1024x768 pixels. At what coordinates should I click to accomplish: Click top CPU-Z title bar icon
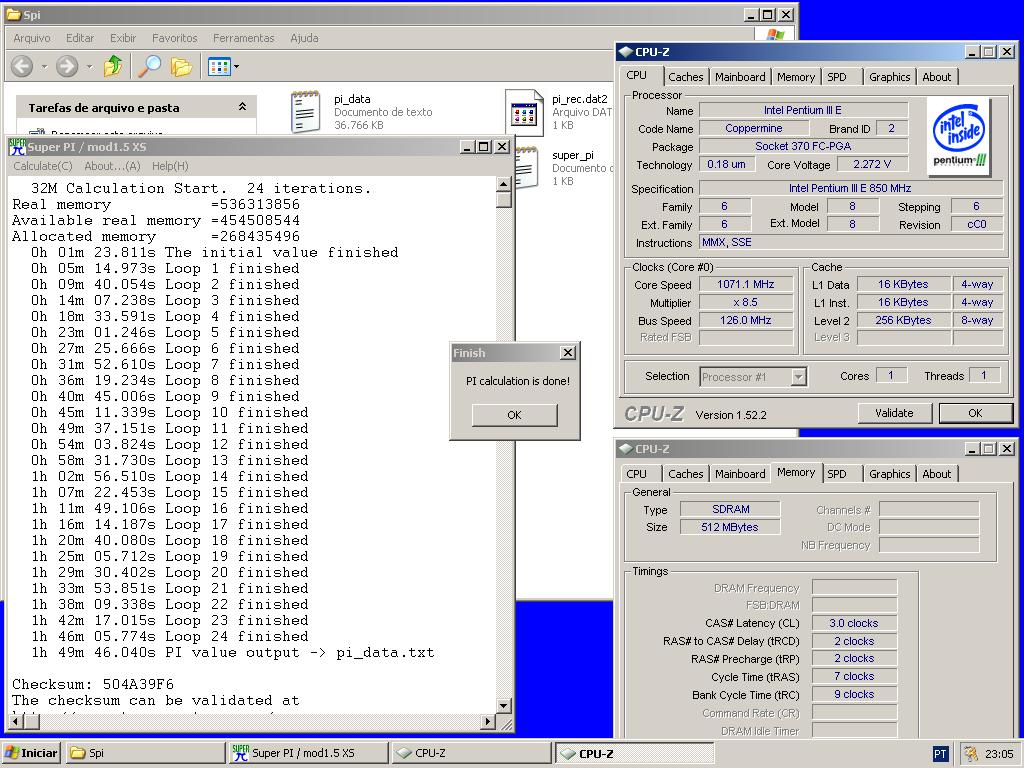click(x=626, y=52)
